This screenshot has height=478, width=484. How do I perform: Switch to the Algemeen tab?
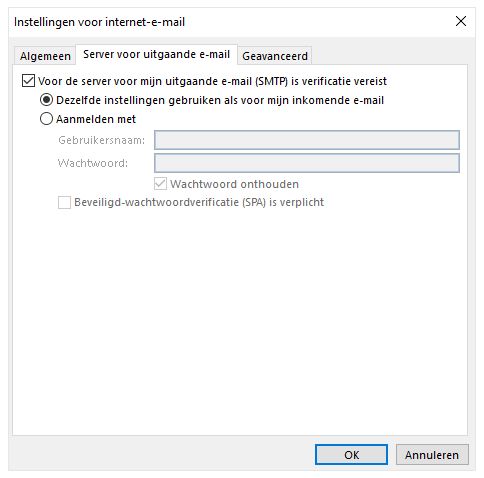[x=45, y=56]
